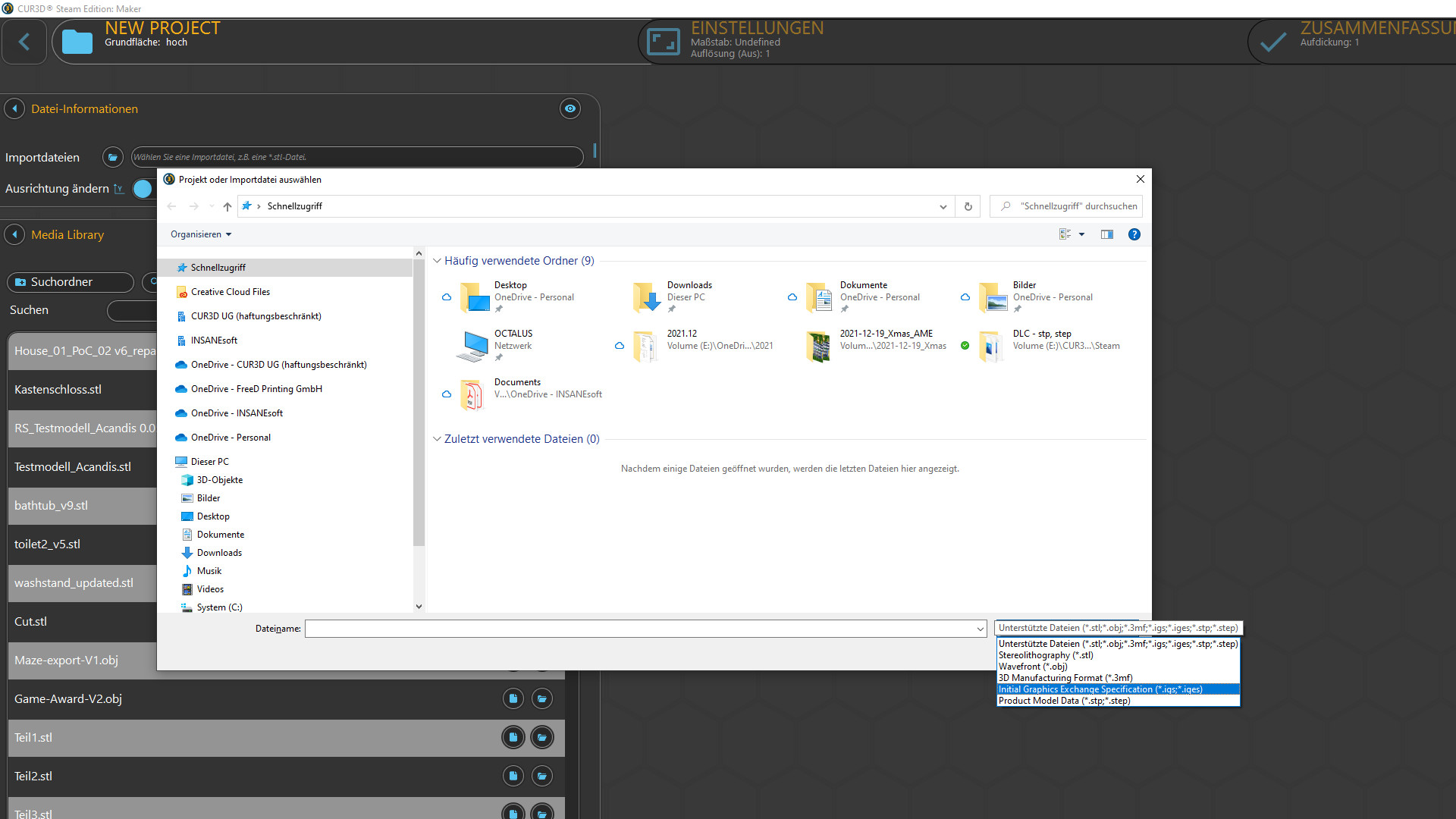Duplicate Teil2.stl using its copy icon
Image resolution: width=1456 pixels, height=819 pixels.
(x=513, y=775)
